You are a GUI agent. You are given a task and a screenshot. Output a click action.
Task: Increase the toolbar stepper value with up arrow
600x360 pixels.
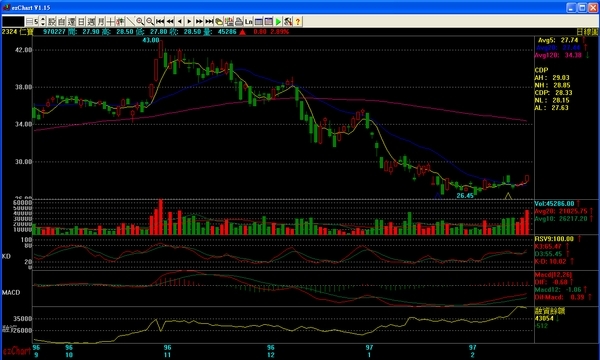click(42, 19)
